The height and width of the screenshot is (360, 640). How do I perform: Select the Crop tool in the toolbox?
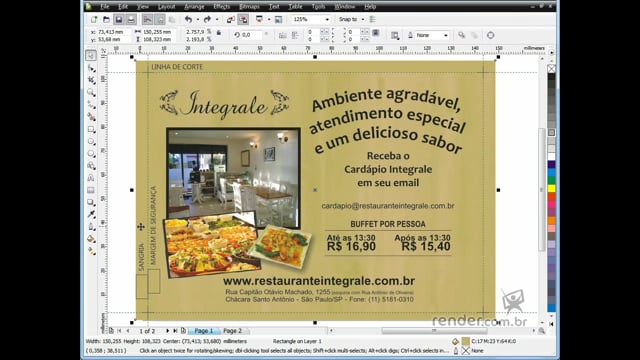(x=91, y=80)
